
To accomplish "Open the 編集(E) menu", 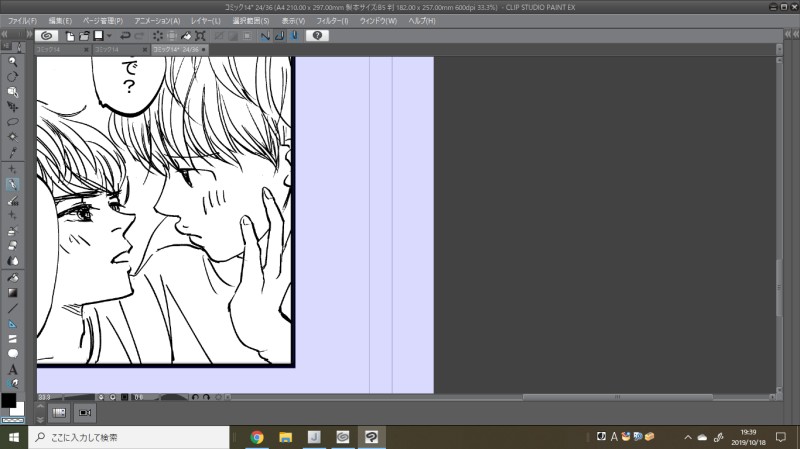I will [x=60, y=21].
